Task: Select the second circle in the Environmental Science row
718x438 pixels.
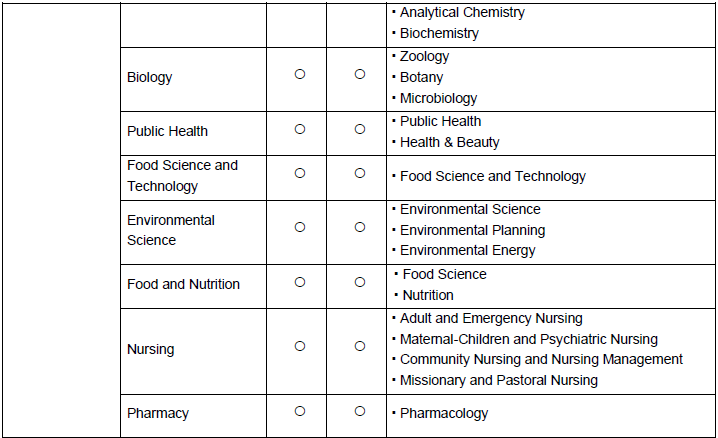Action: click(360, 227)
